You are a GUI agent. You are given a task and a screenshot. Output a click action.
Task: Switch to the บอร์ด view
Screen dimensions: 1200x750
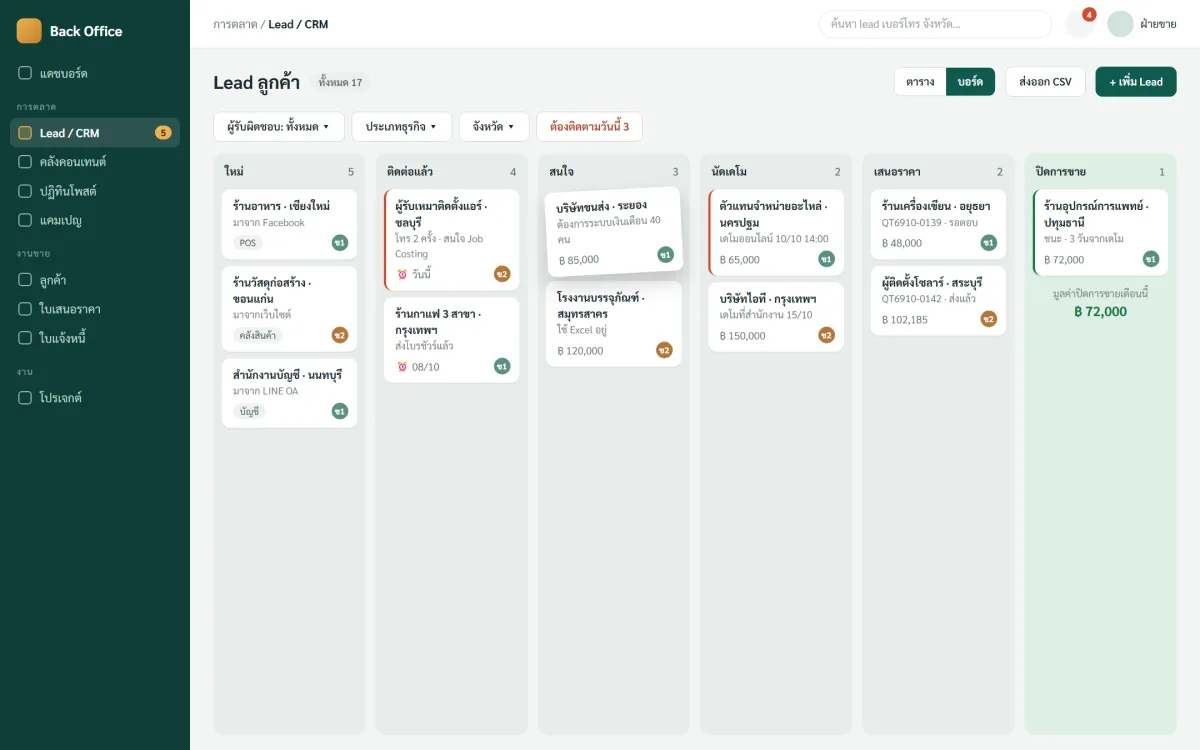pos(970,82)
